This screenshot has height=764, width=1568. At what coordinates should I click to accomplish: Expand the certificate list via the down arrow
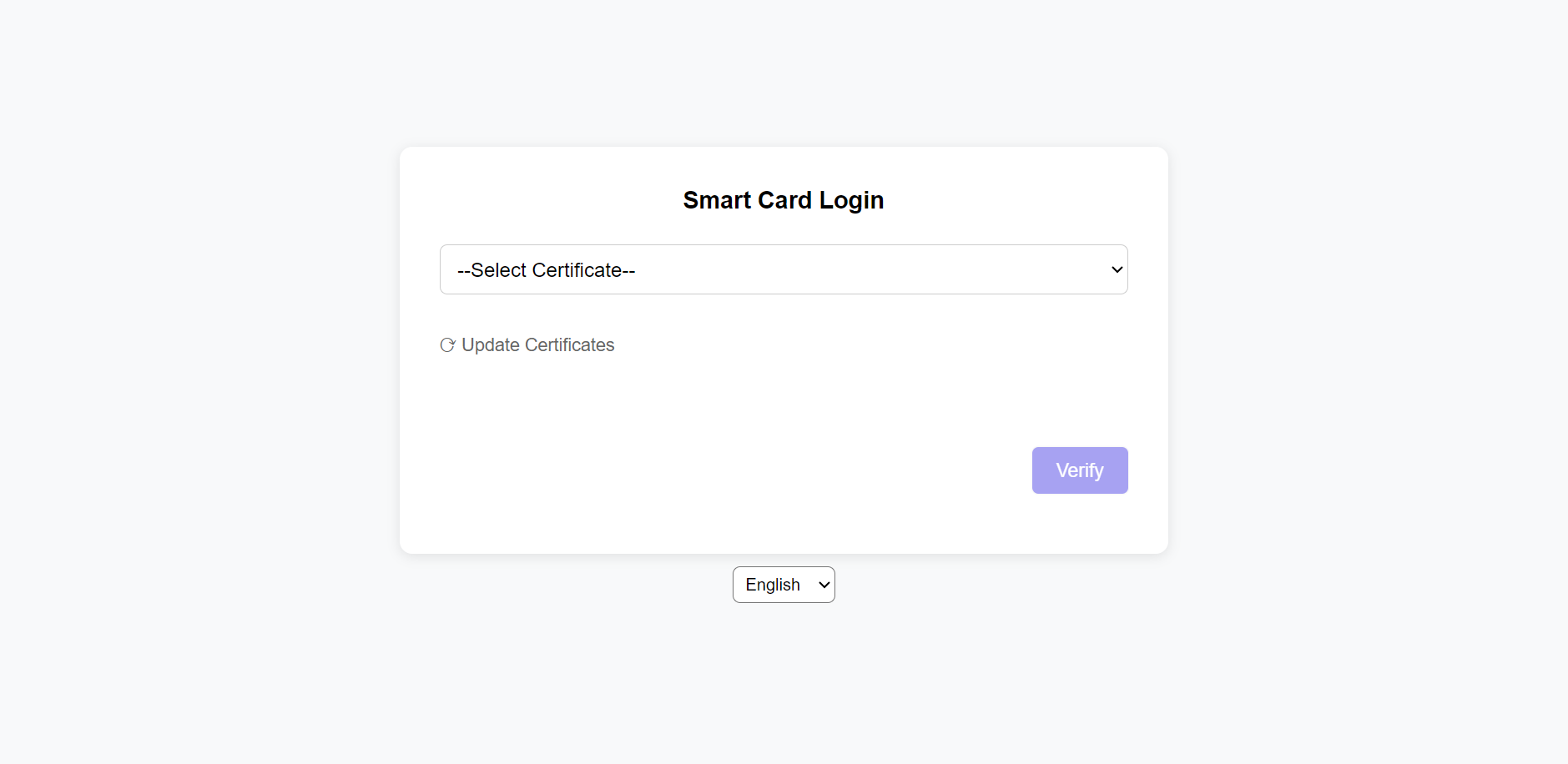(1117, 269)
